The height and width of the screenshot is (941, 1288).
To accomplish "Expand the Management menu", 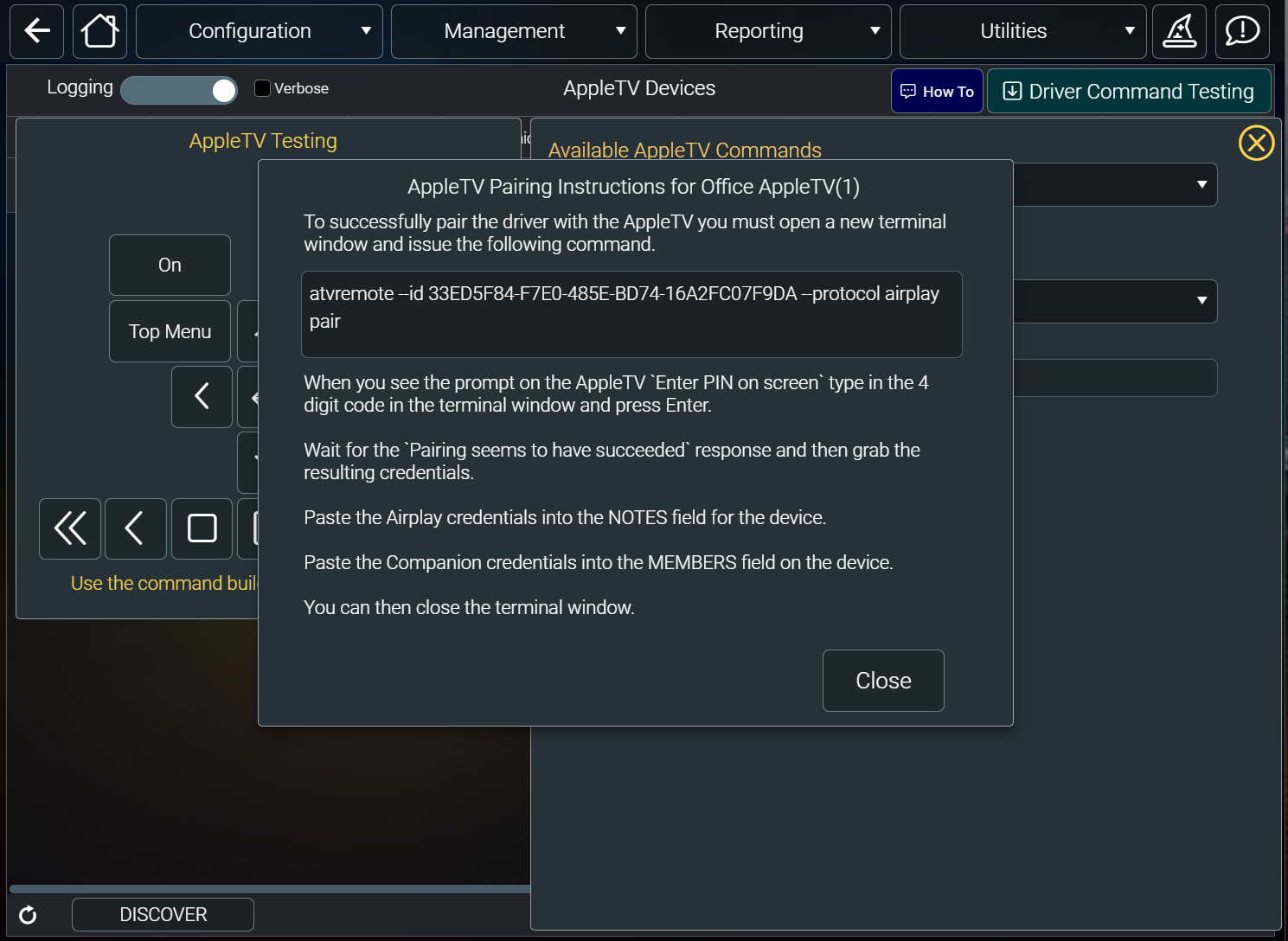I will point(514,31).
